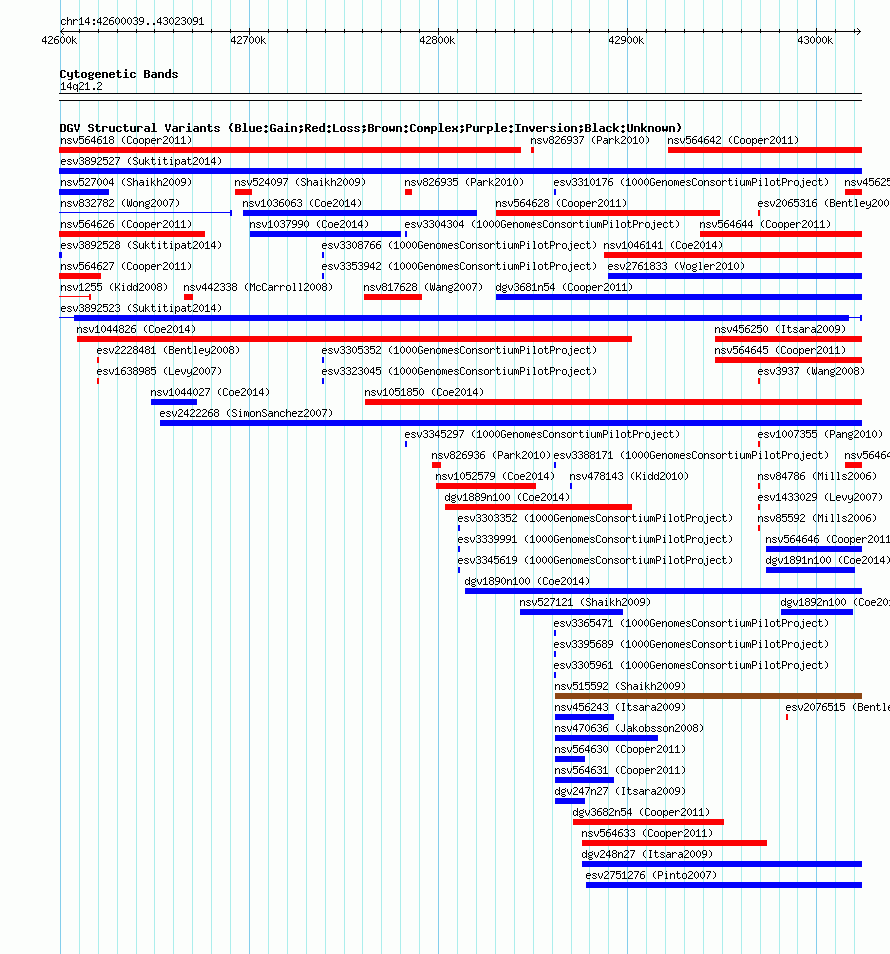The width and height of the screenshot is (890, 954).
Task: Select esv3937 (Wang2008) label
Action: pyautogui.click(x=811, y=371)
